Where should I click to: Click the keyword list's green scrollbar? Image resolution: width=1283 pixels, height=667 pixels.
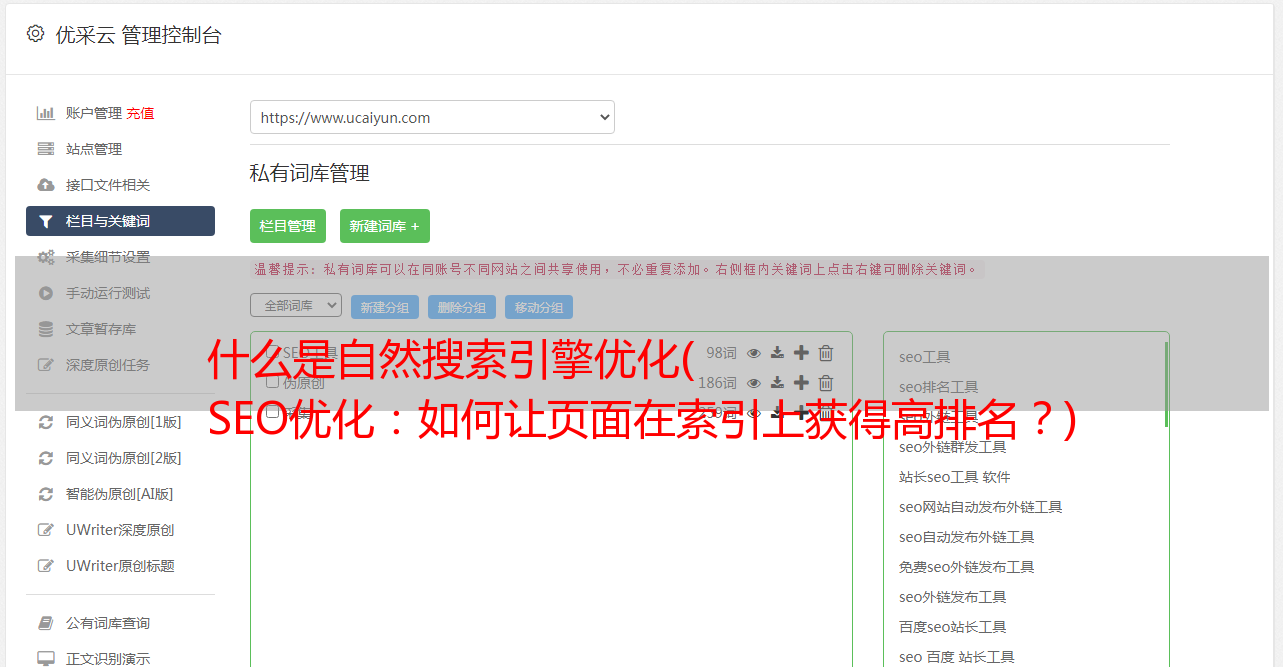pos(1166,384)
